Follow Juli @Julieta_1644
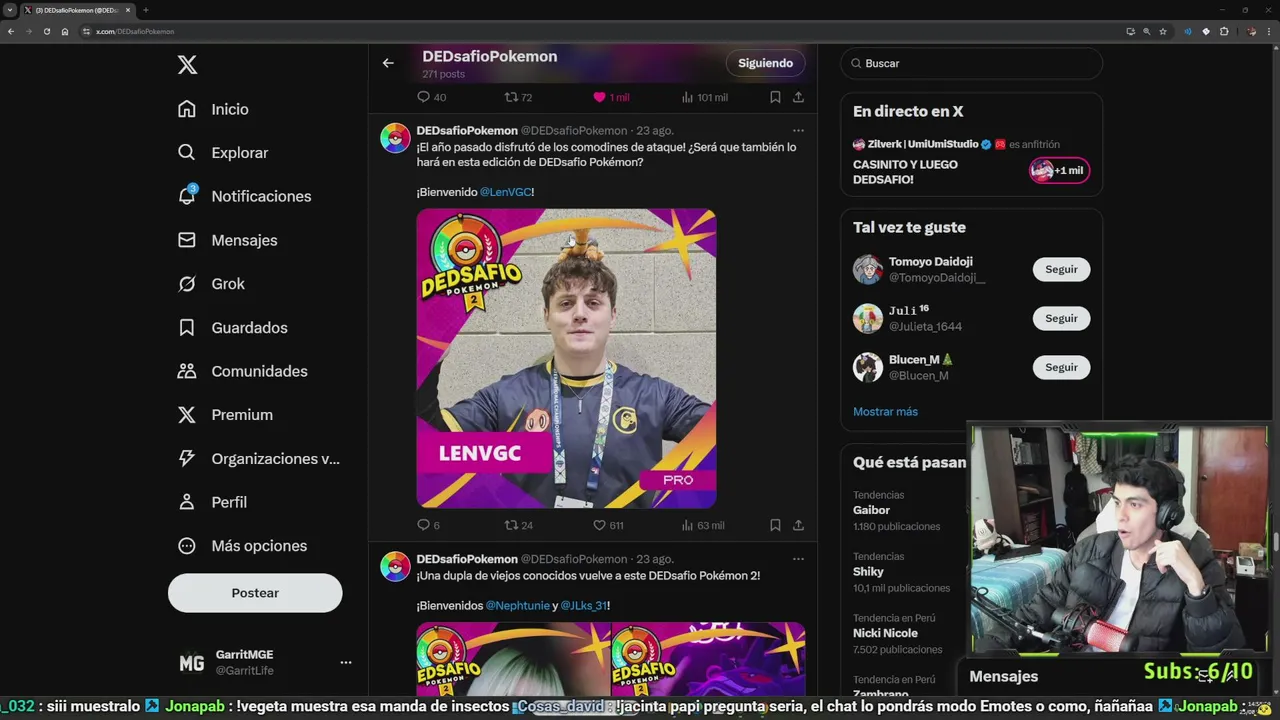The image size is (1280, 720). [1061, 318]
